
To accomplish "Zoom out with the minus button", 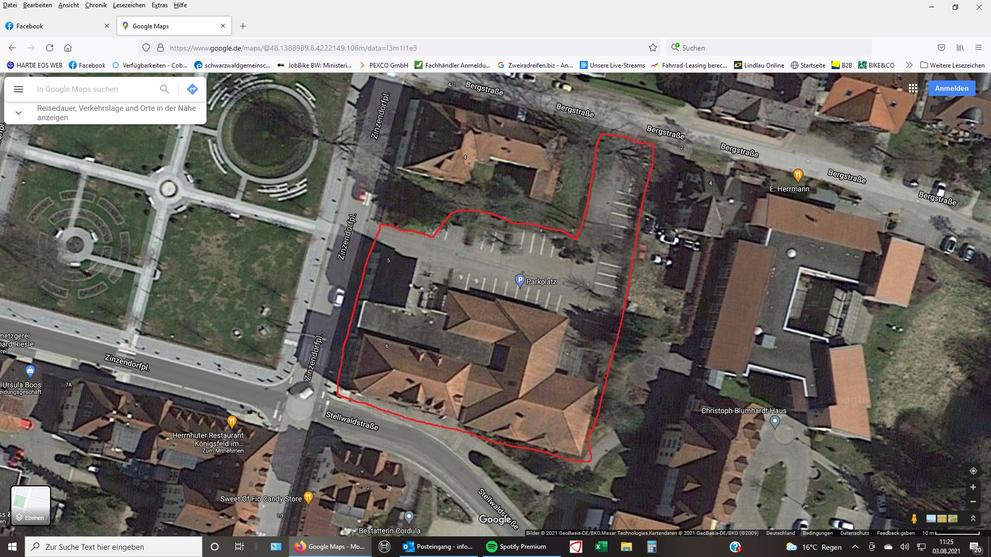I will [x=973, y=502].
